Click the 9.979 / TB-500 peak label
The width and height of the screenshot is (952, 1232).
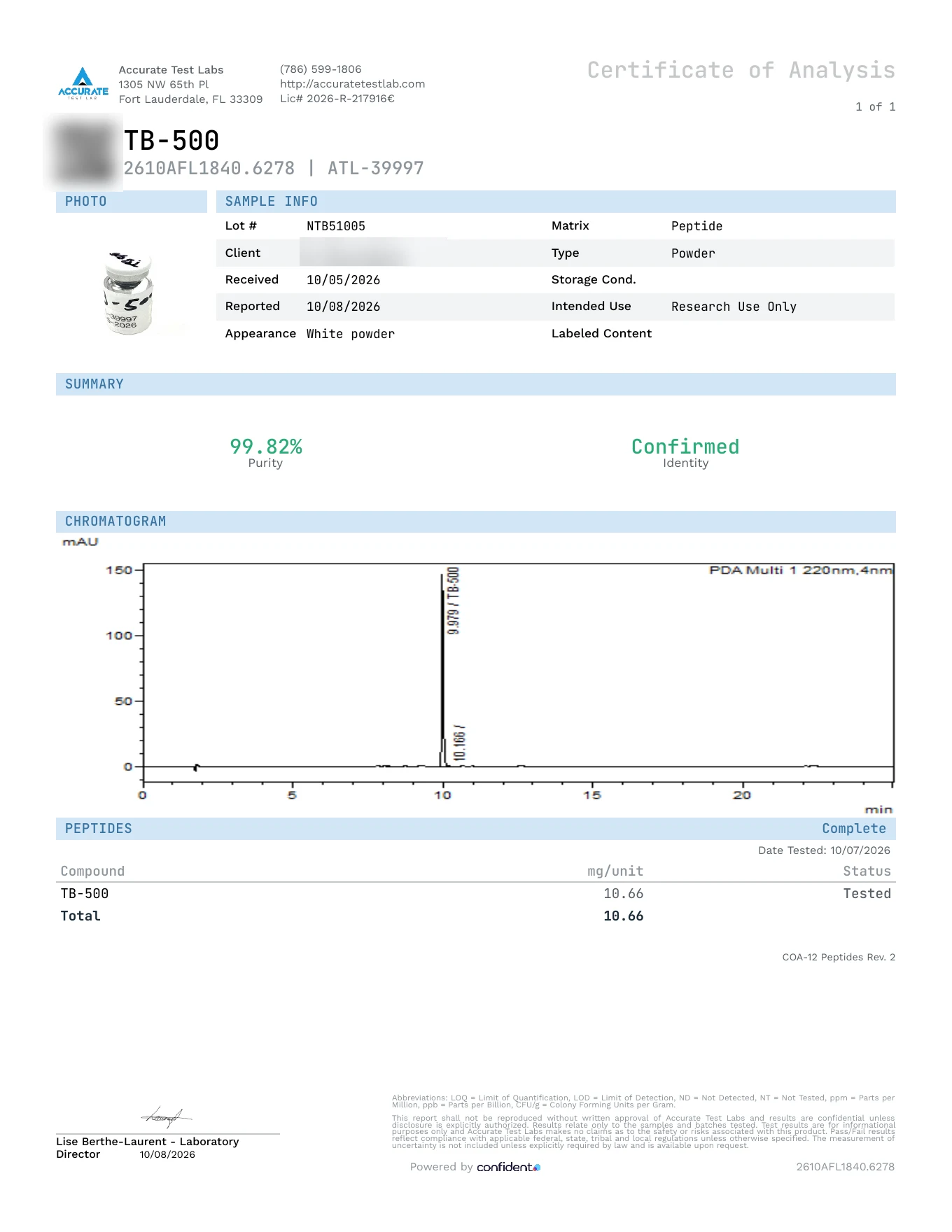(454, 601)
